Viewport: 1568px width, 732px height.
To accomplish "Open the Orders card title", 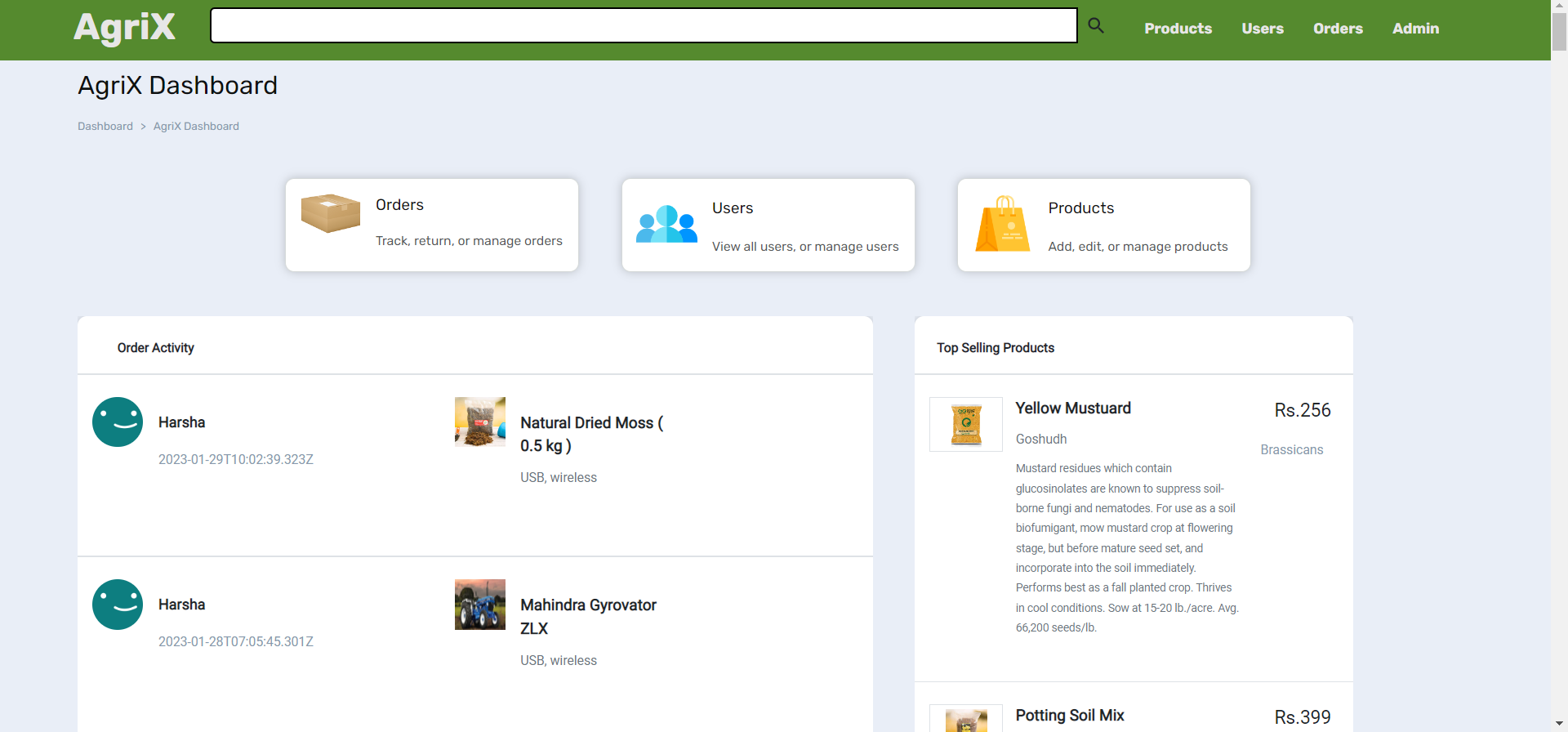I will (x=399, y=205).
